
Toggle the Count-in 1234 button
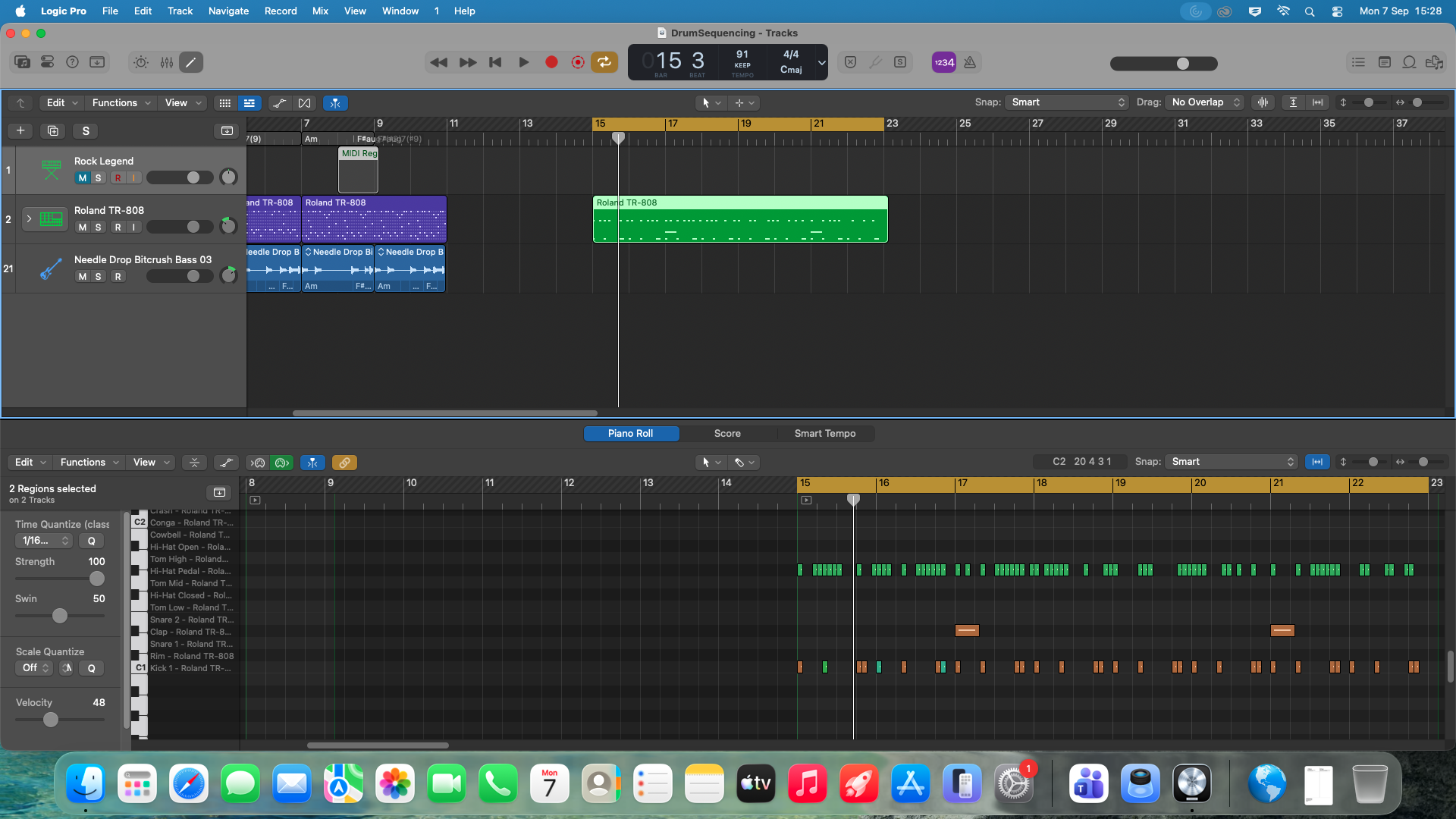click(944, 62)
